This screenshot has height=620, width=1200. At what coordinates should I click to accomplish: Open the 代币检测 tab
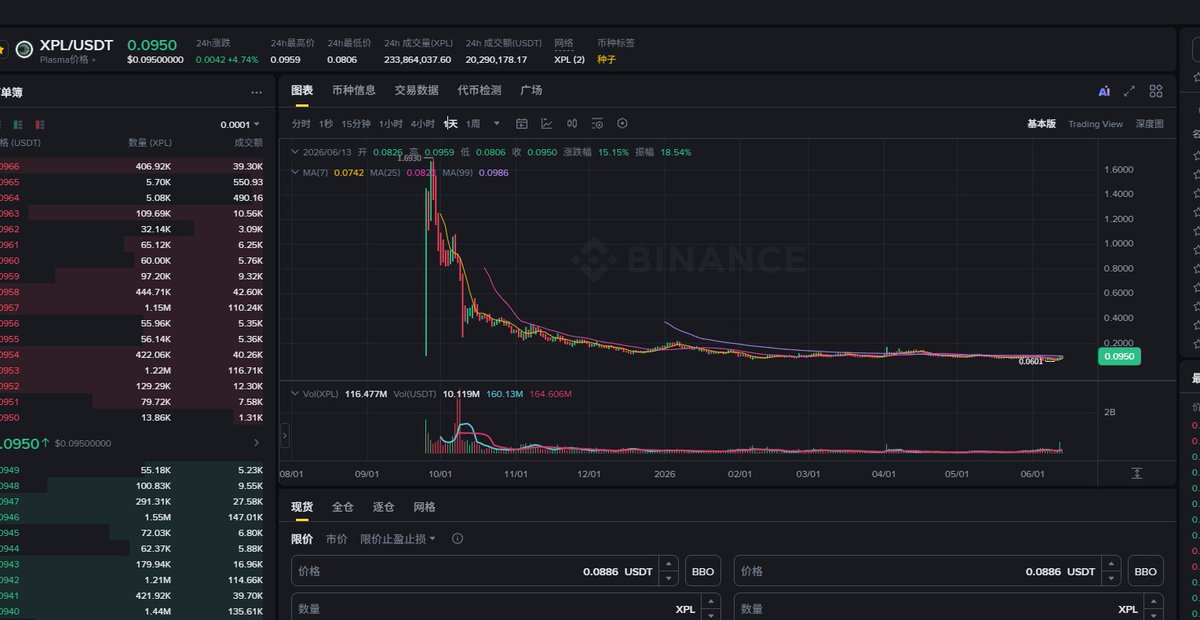[x=480, y=90]
